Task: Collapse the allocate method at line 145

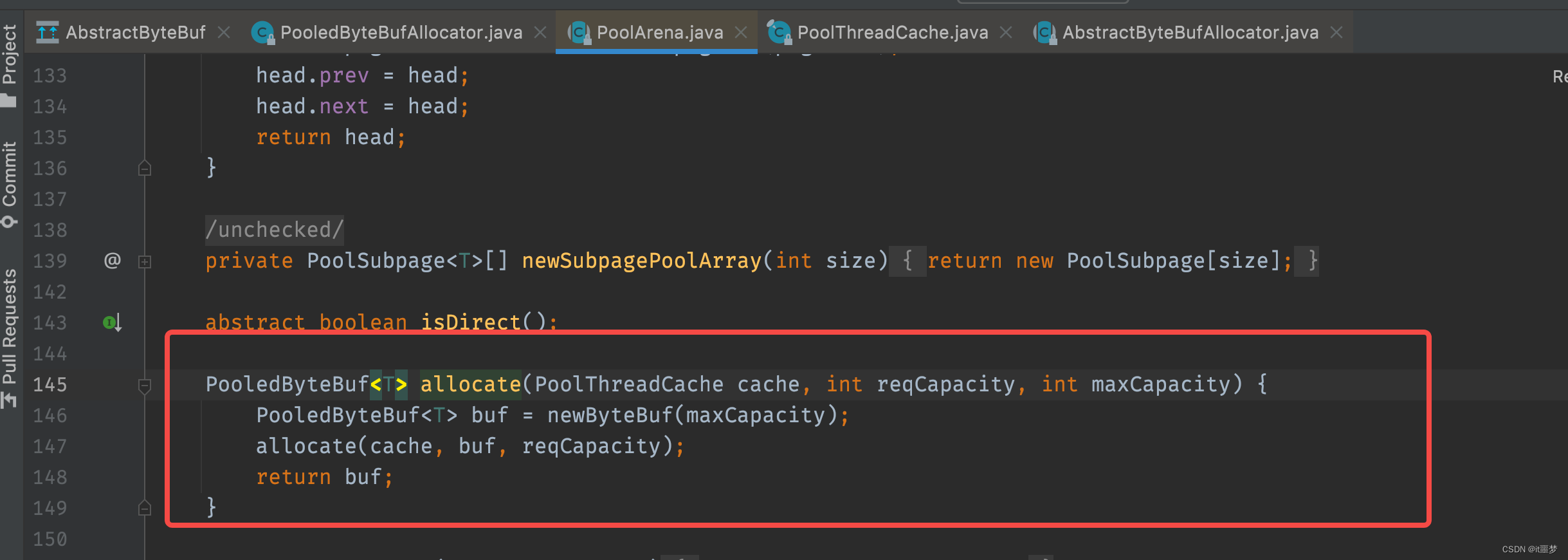Action: coord(145,386)
